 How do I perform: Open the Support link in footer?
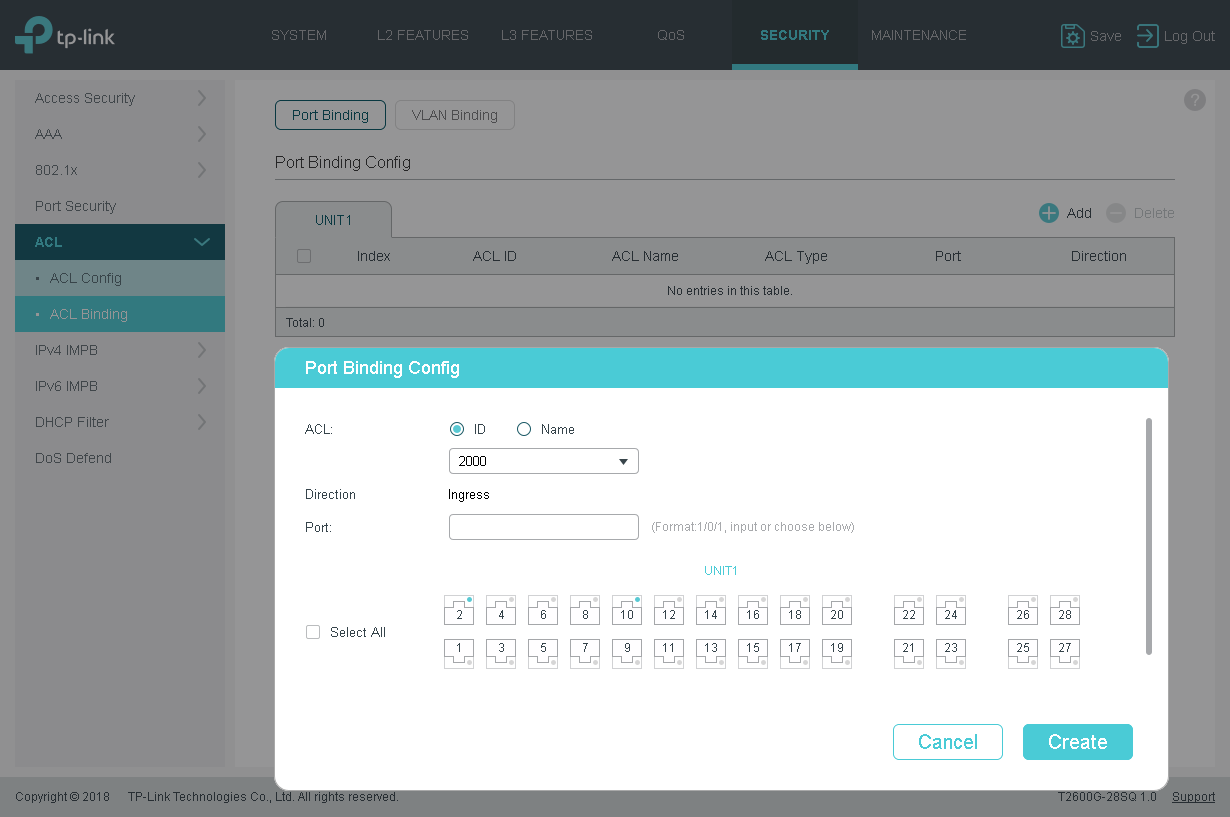click(1194, 797)
